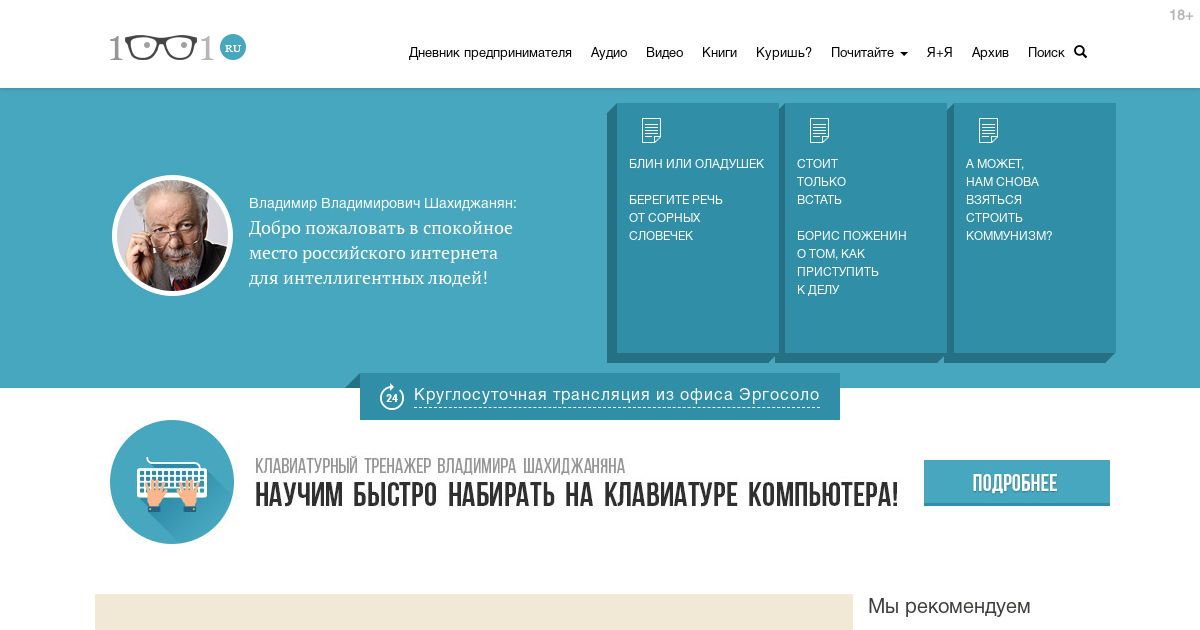Click document icon above "Блин или оладушек"
Image resolution: width=1200 pixels, height=630 pixels.
point(651,130)
